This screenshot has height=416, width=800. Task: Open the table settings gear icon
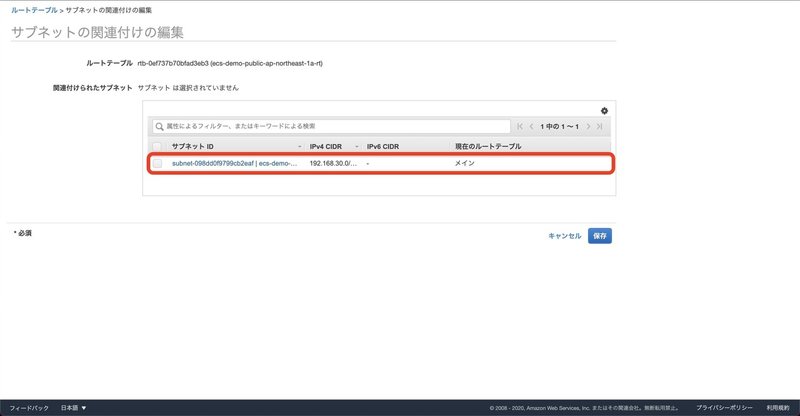click(604, 111)
